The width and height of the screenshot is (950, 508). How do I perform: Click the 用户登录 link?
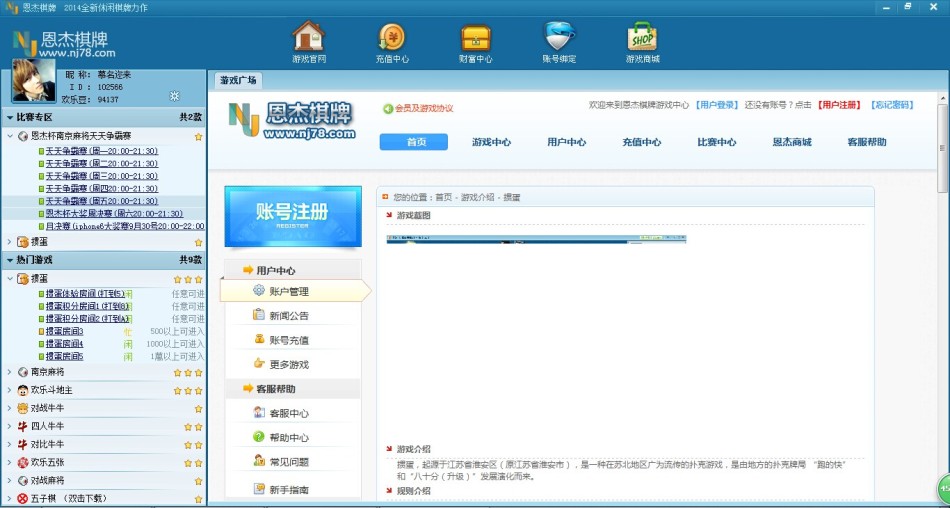click(x=717, y=105)
